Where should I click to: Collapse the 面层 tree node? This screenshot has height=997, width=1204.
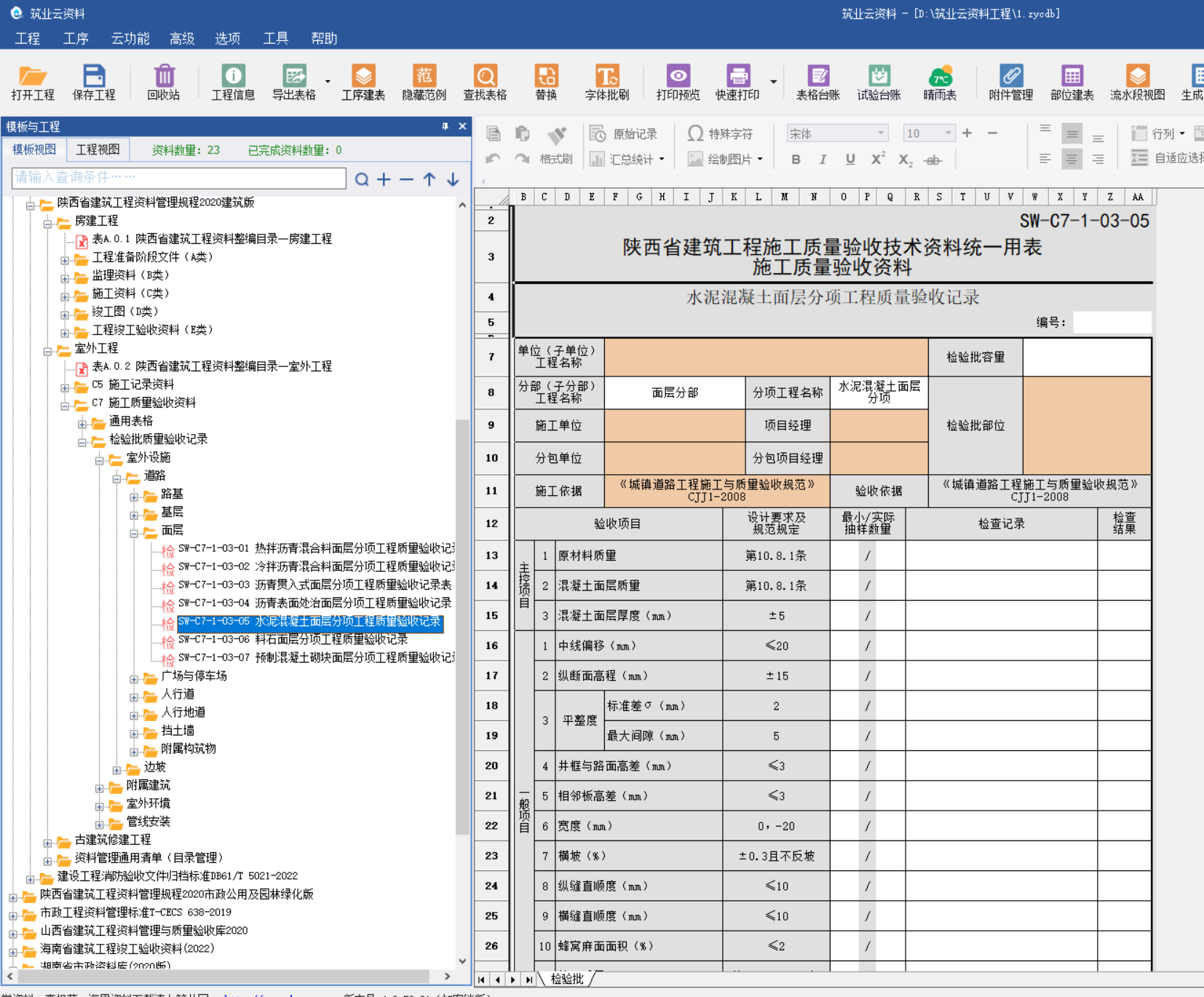point(134,532)
